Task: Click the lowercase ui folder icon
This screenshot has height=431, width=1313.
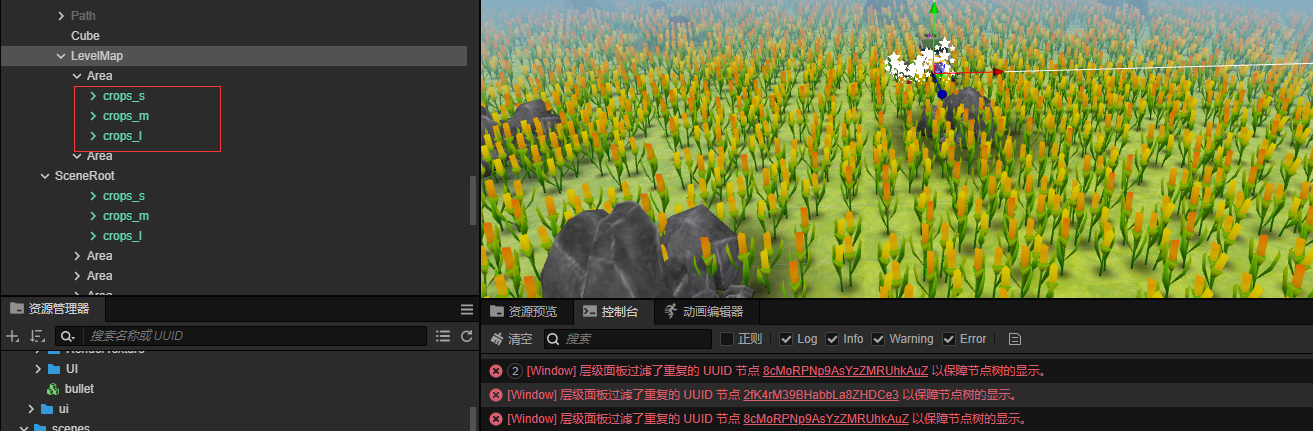Action: [48, 409]
